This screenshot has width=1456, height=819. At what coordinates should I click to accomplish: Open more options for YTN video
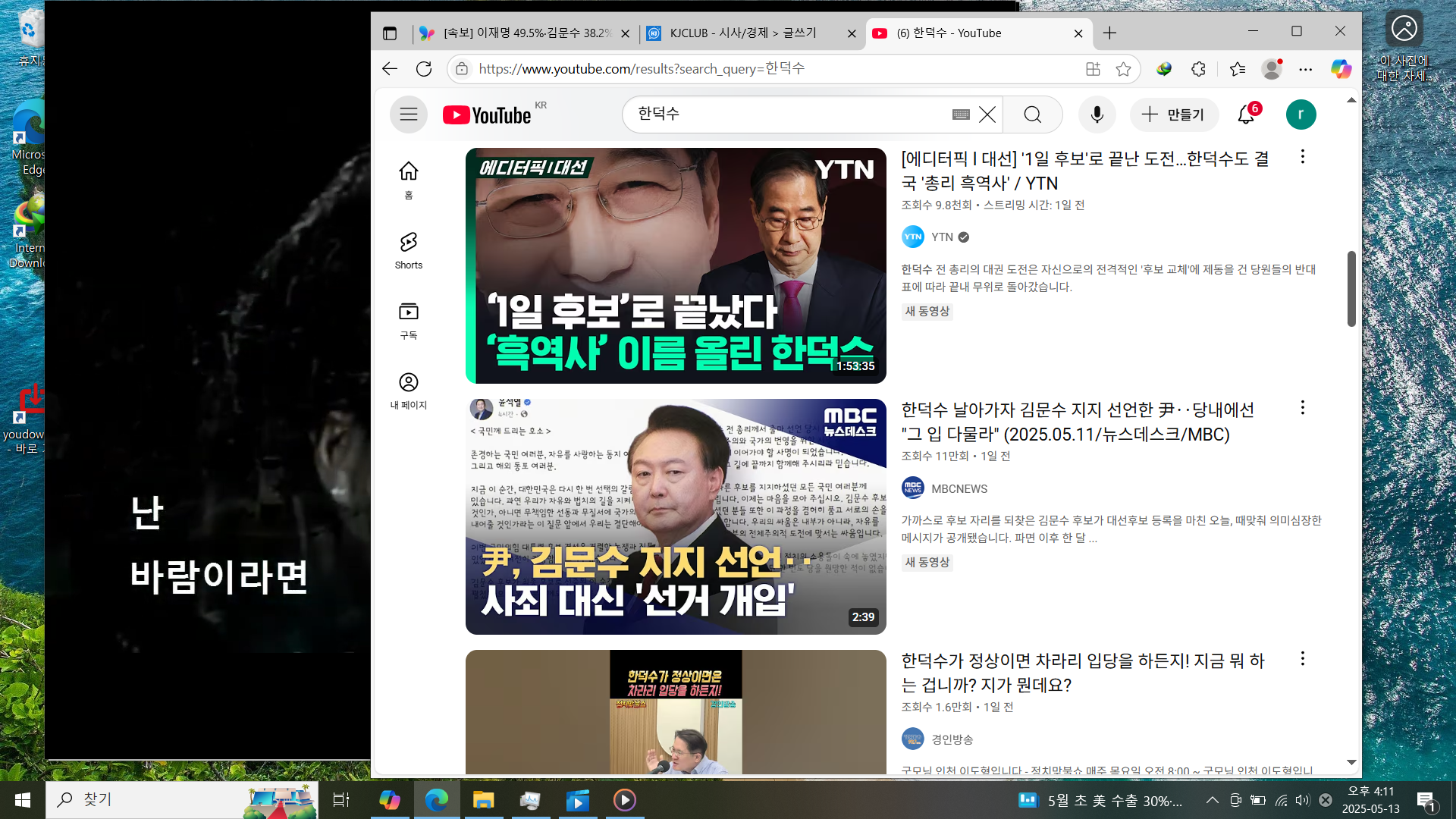tap(1302, 157)
